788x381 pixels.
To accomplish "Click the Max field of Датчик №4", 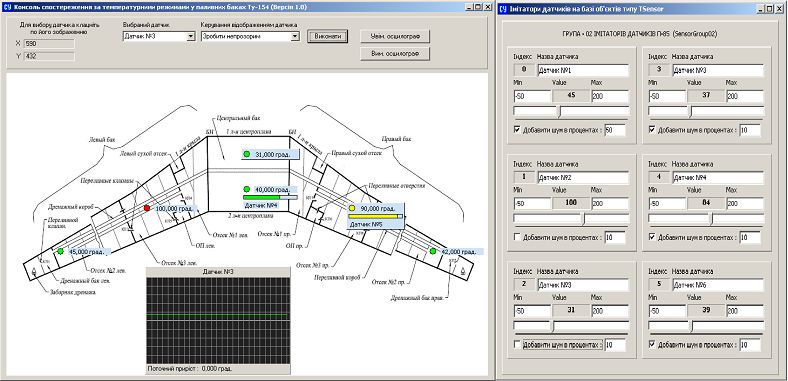I will (x=745, y=204).
